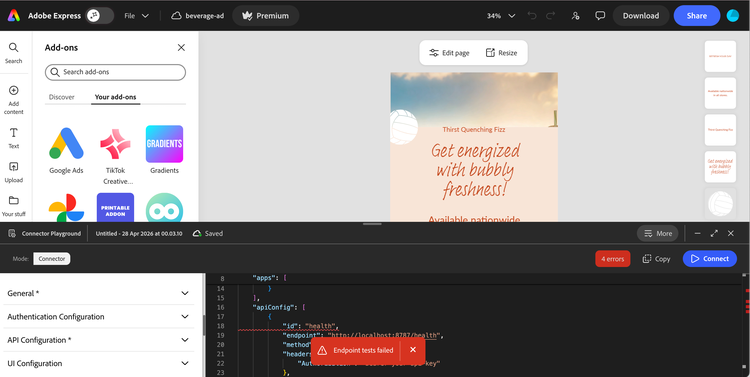Select Thirst Quenching Fizz text on canvas
This screenshot has width=750, height=377.
click(x=474, y=129)
